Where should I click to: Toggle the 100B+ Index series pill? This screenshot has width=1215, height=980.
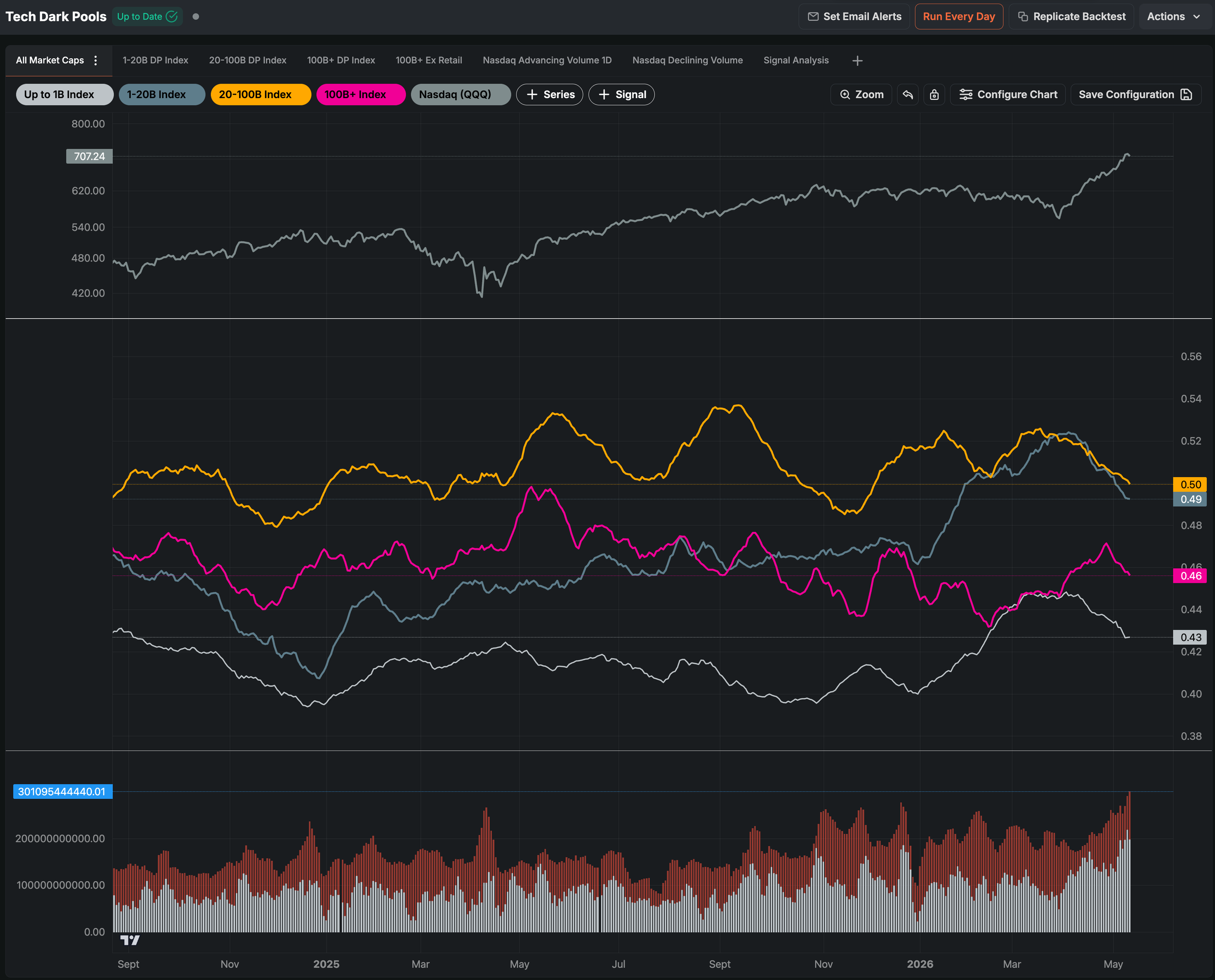[x=361, y=94]
